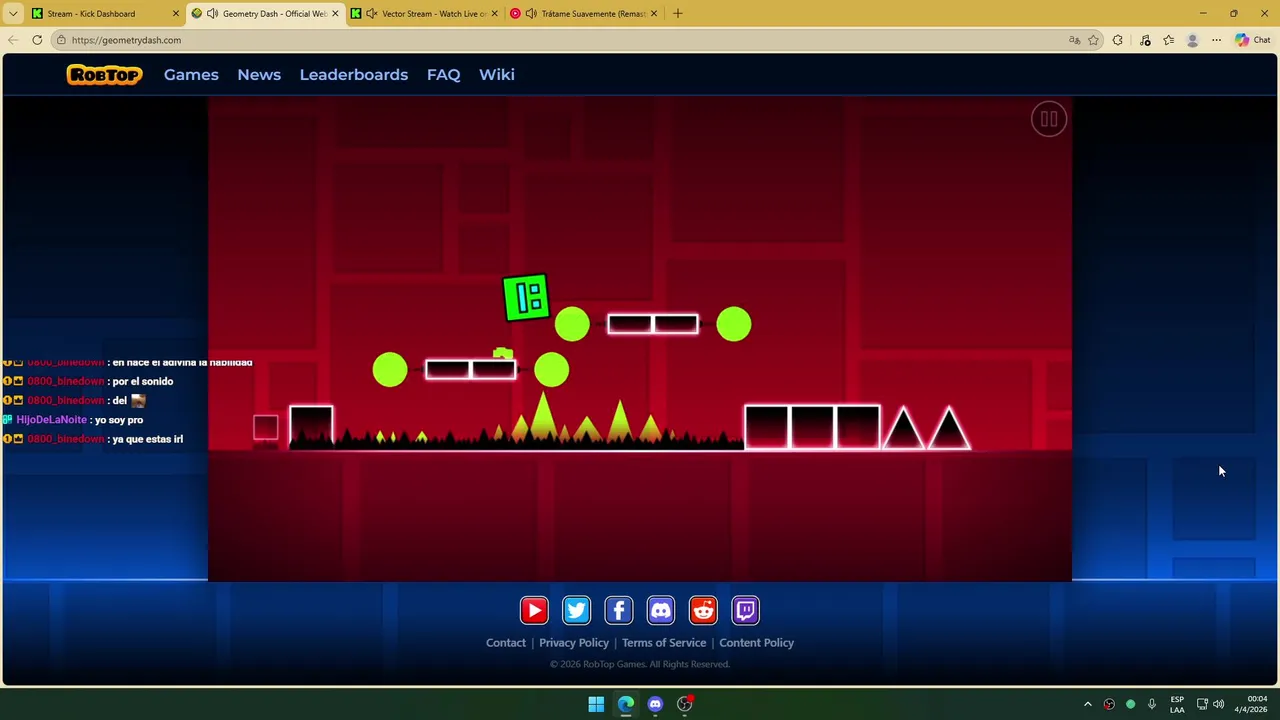
Task: Open the News page
Action: (259, 75)
